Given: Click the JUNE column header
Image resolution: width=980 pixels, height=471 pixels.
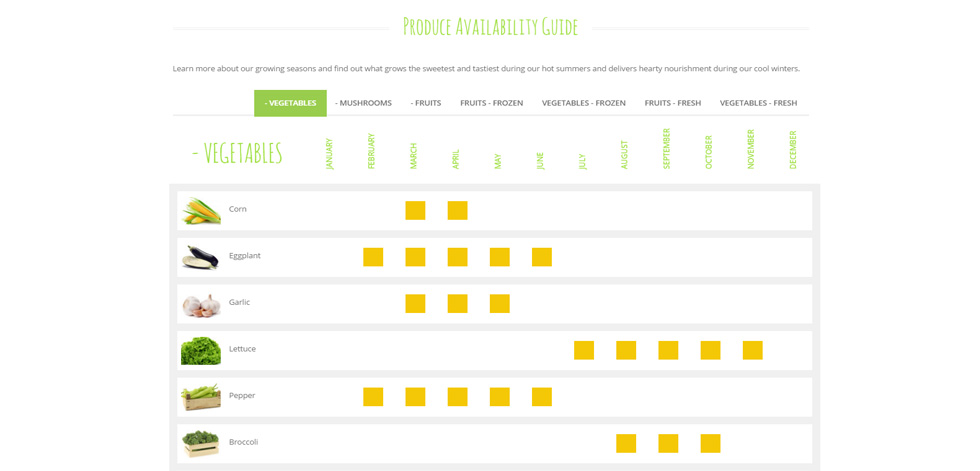Looking at the screenshot, I should [540, 161].
